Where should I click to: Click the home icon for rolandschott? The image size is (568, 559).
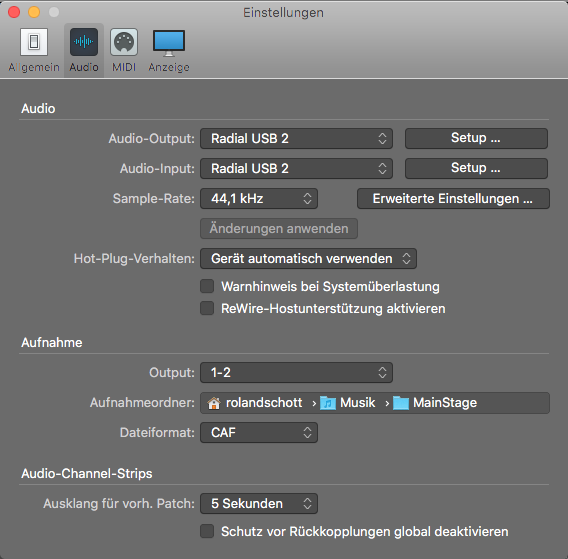coord(214,403)
